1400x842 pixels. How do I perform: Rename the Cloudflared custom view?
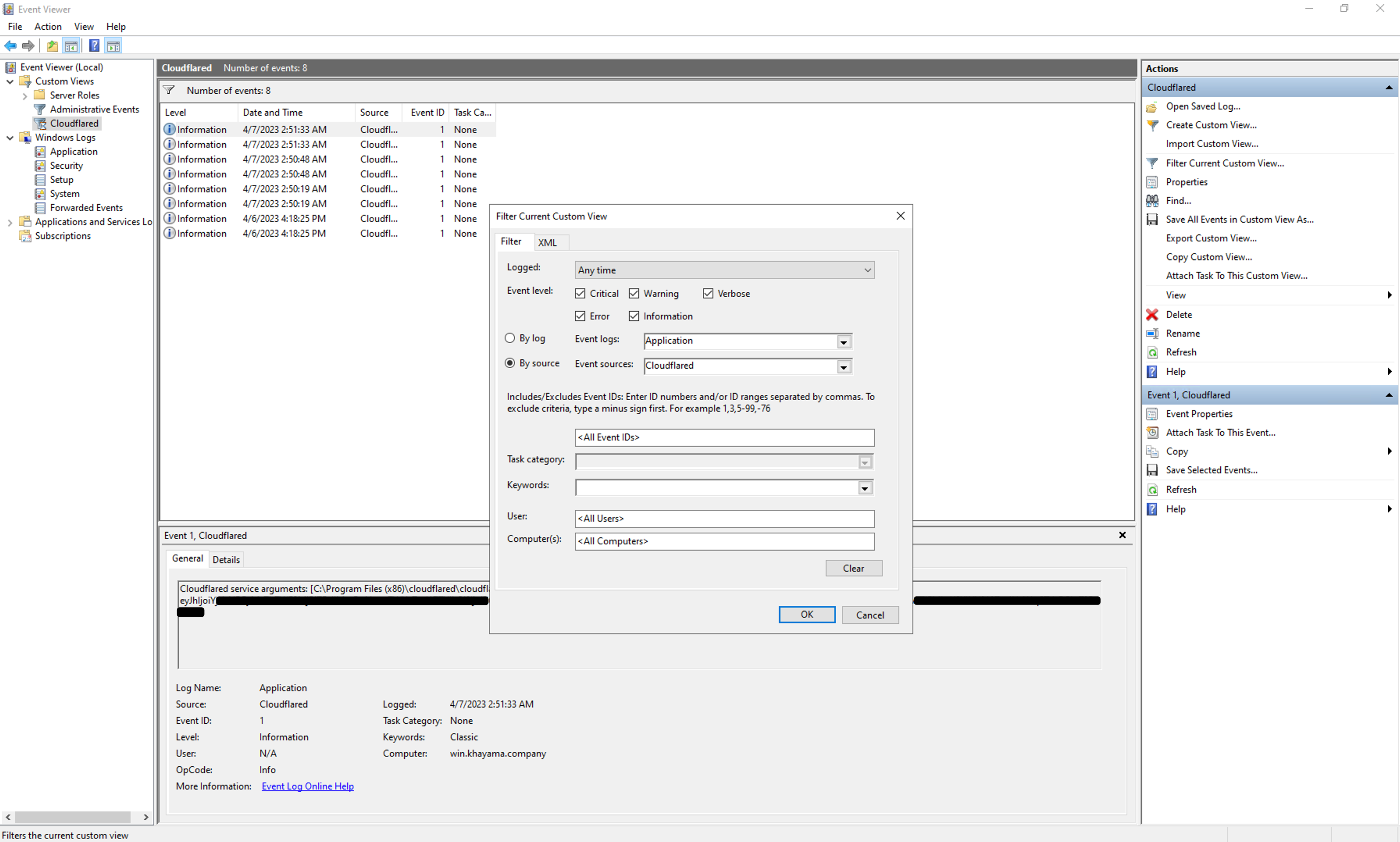1183,333
